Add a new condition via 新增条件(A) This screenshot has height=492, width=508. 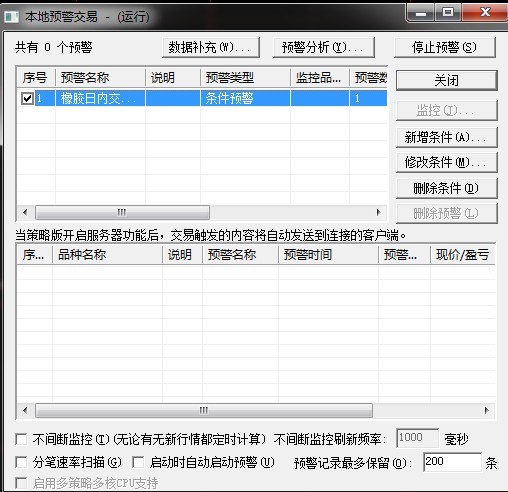pos(446,137)
